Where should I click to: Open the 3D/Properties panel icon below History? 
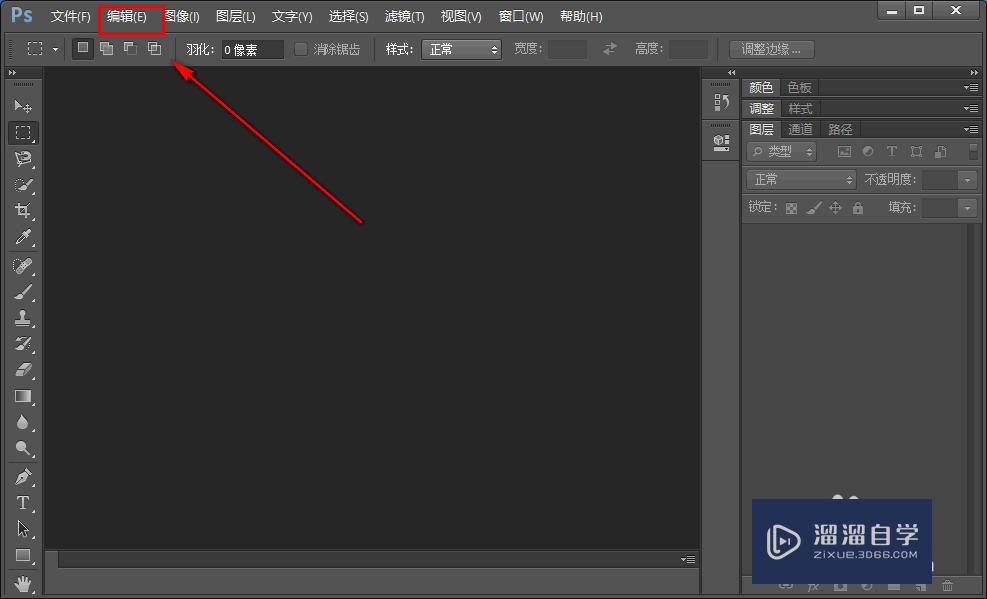pyautogui.click(x=721, y=143)
